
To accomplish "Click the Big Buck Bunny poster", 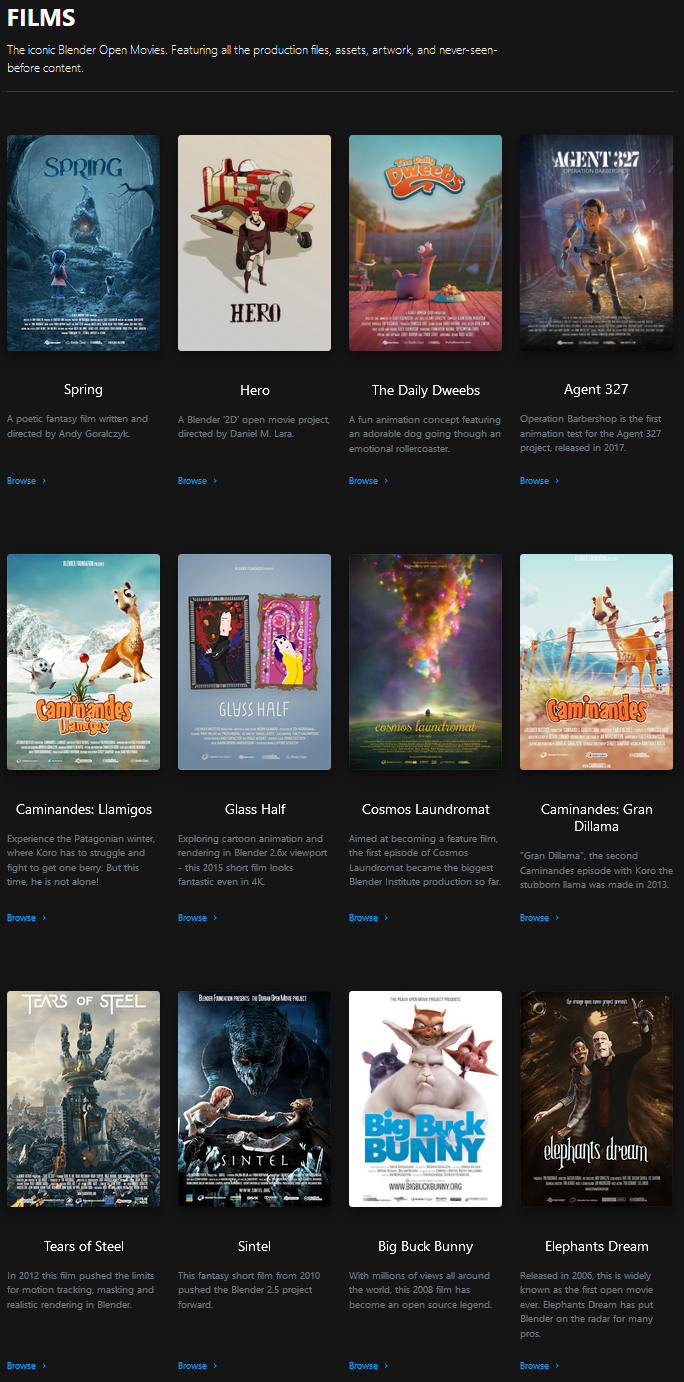I will (x=425, y=1099).
